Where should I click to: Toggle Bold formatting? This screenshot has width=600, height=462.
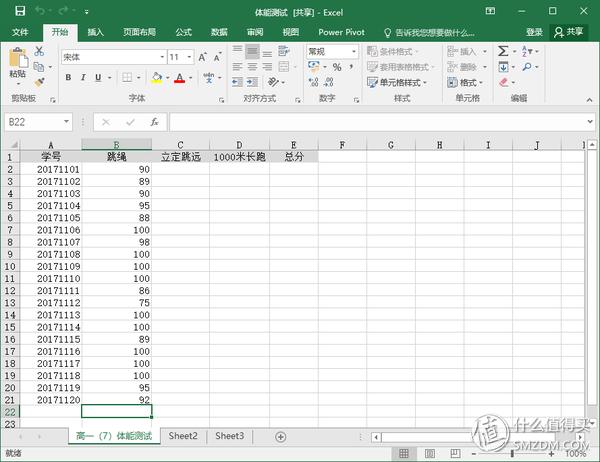[70, 78]
